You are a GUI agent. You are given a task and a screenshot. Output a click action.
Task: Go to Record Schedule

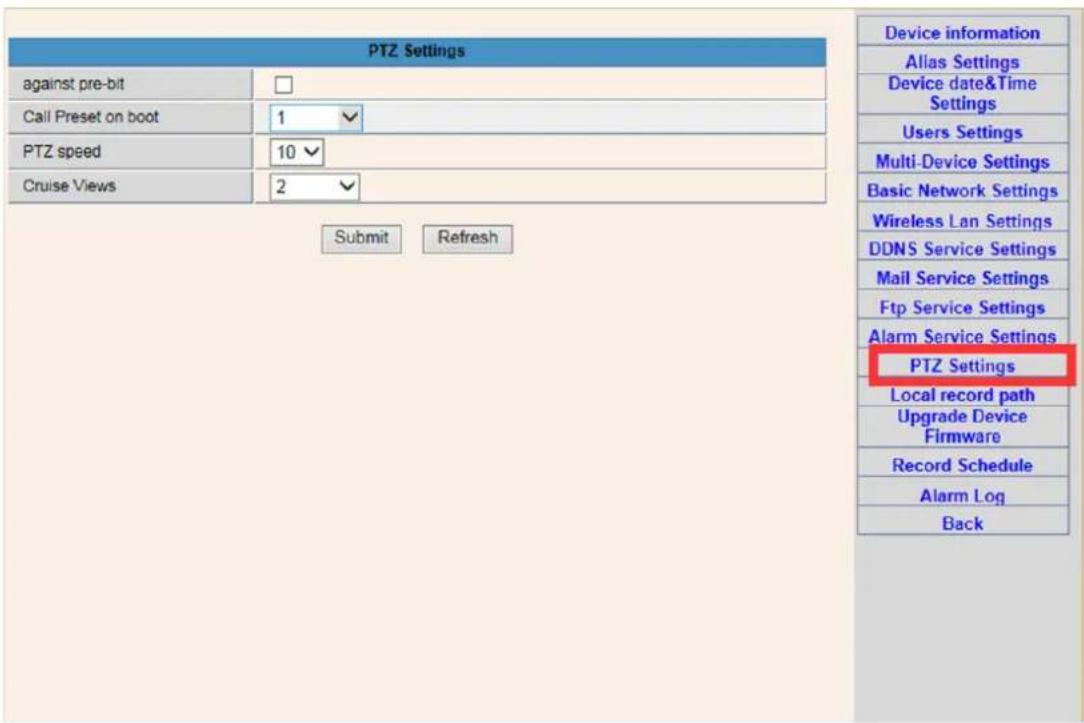pos(962,465)
